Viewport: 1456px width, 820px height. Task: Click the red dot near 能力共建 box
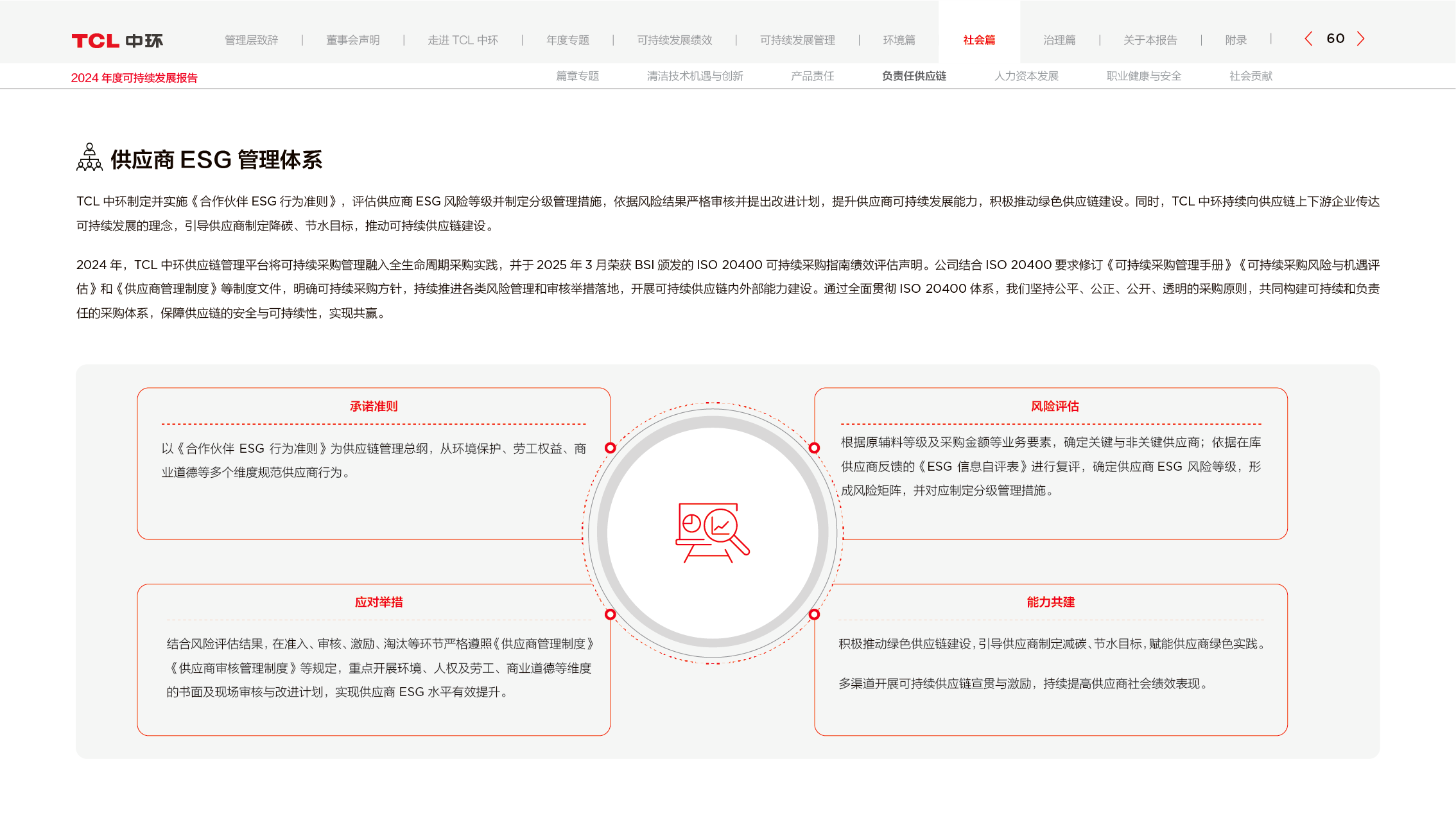(x=814, y=615)
